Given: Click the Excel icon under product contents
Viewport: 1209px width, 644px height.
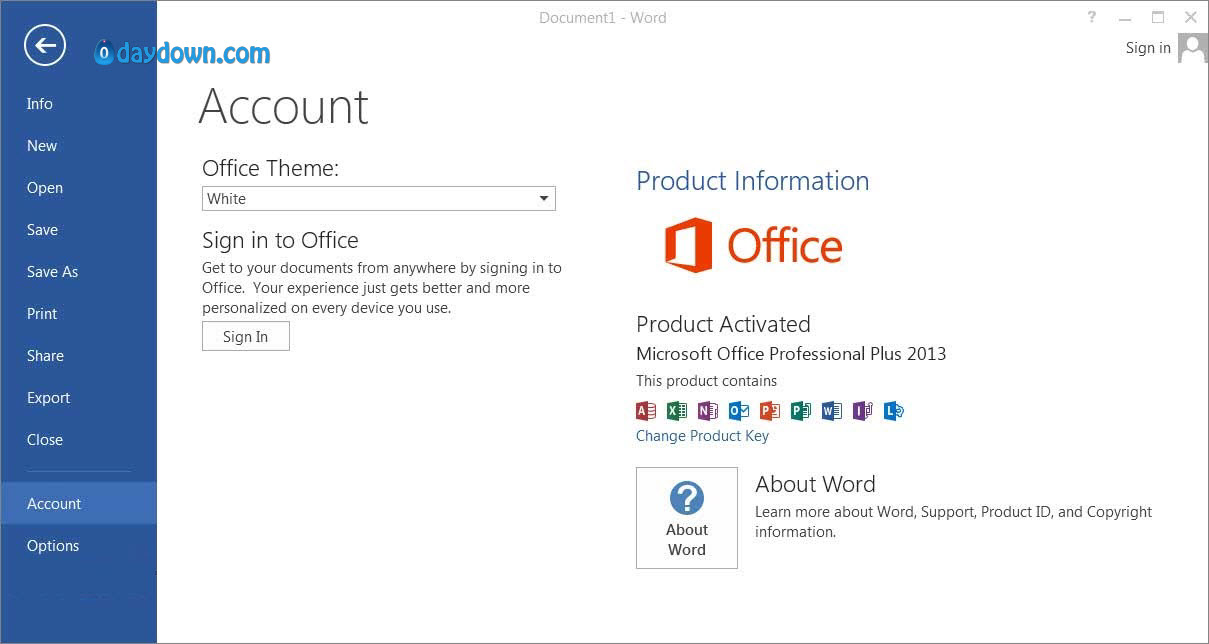Looking at the screenshot, I should coord(677,410).
